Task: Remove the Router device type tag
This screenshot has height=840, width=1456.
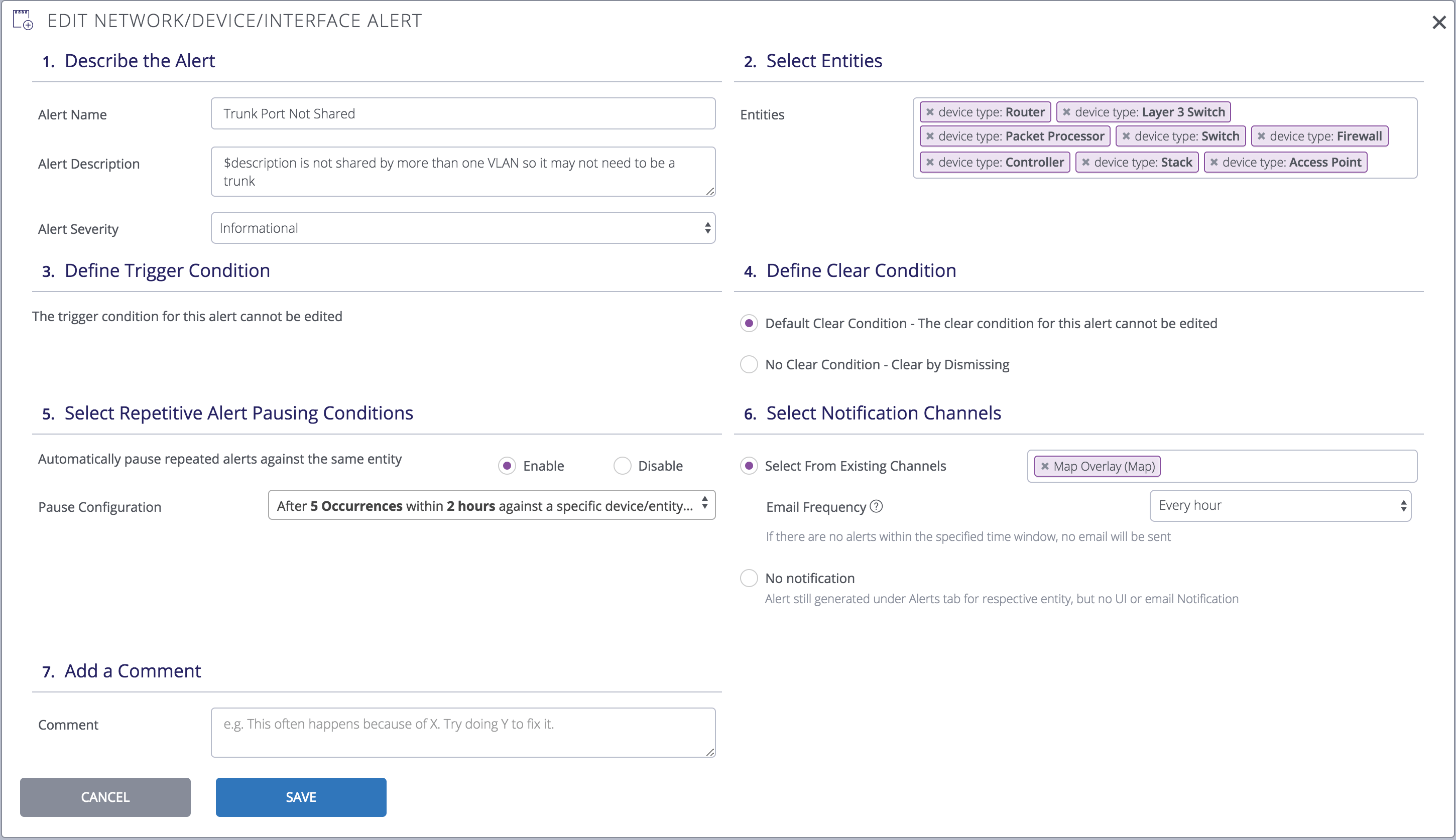Action: (x=930, y=112)
